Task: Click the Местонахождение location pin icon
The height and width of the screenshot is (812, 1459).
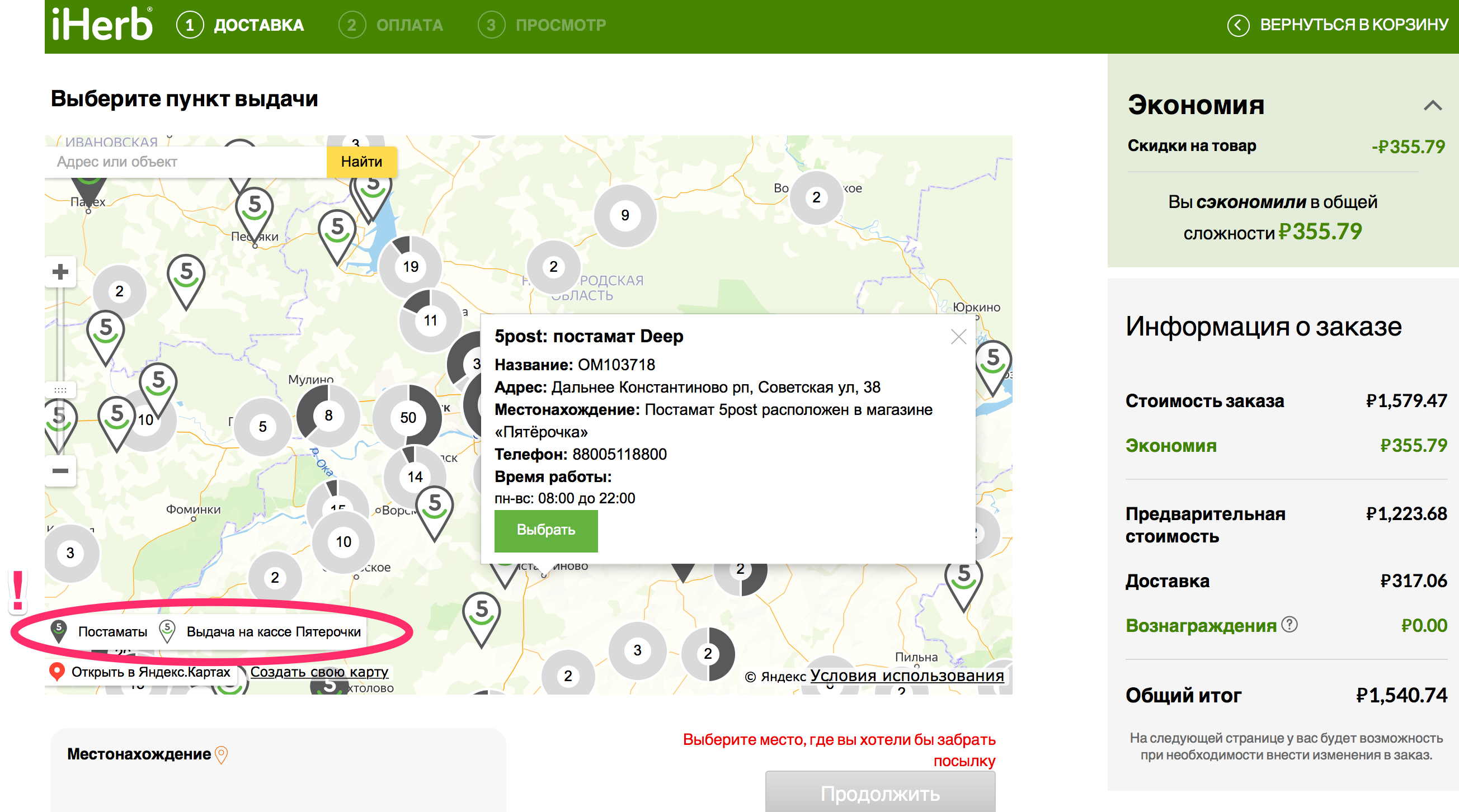Action: point(222,754)
